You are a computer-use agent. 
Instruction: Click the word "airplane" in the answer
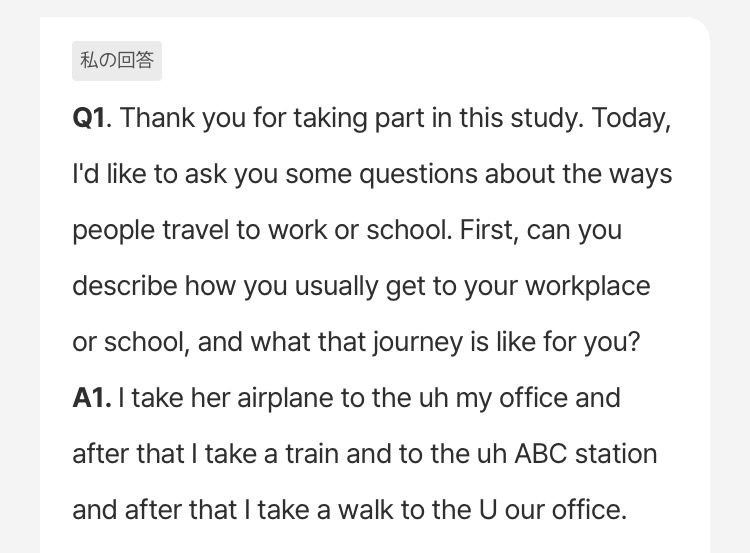[x=287, y=398]
